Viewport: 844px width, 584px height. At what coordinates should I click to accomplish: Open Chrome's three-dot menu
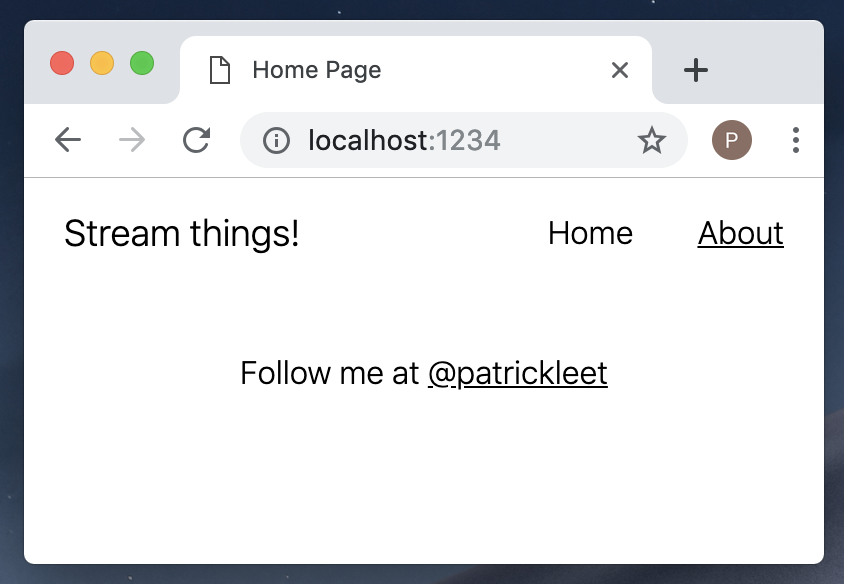(x=796, y=140)
